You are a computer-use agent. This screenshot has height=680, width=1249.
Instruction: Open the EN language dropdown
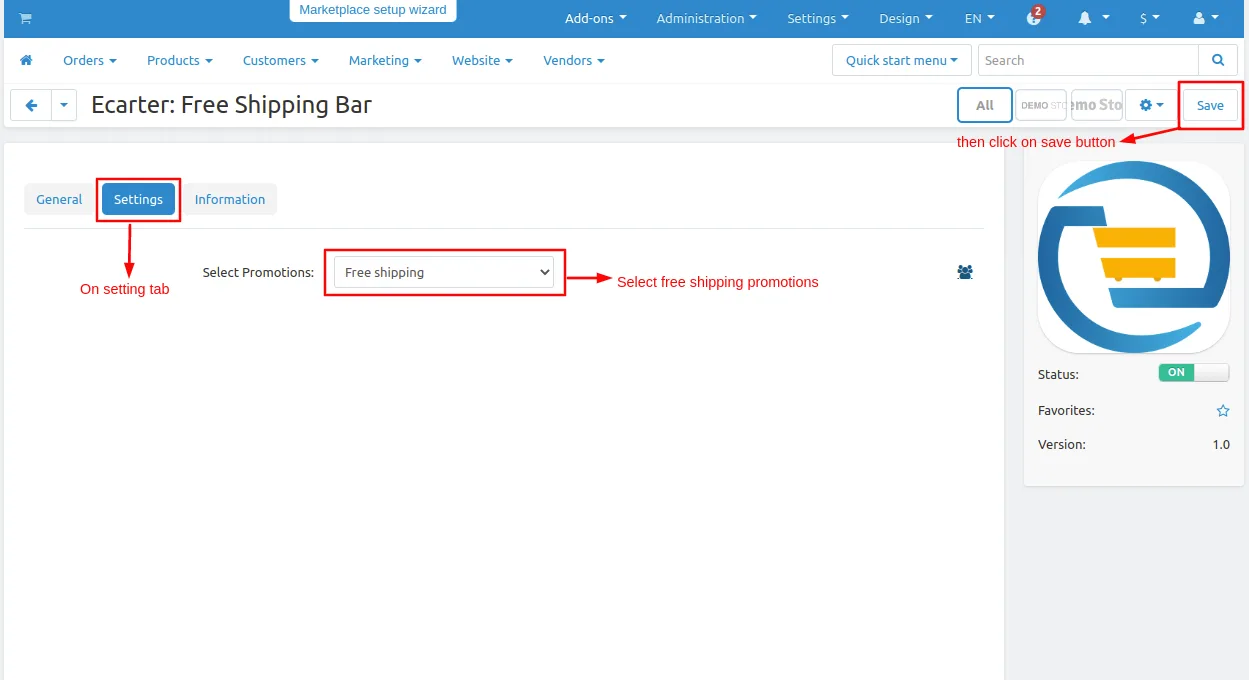979,18
